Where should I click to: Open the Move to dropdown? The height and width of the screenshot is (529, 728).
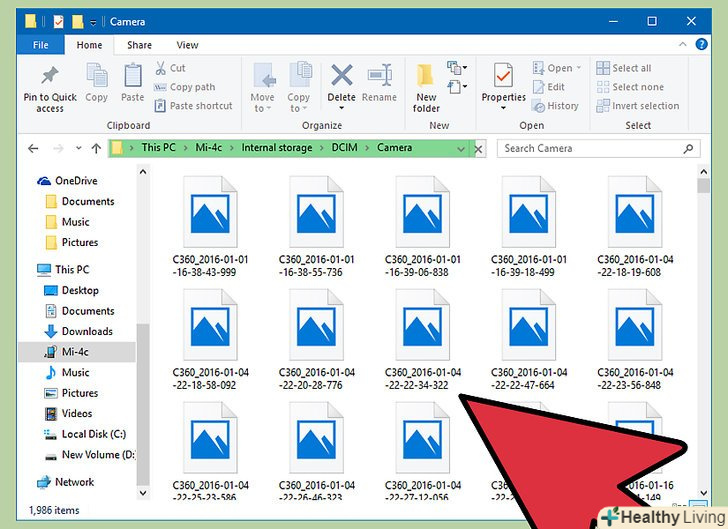tap(262, 87)
